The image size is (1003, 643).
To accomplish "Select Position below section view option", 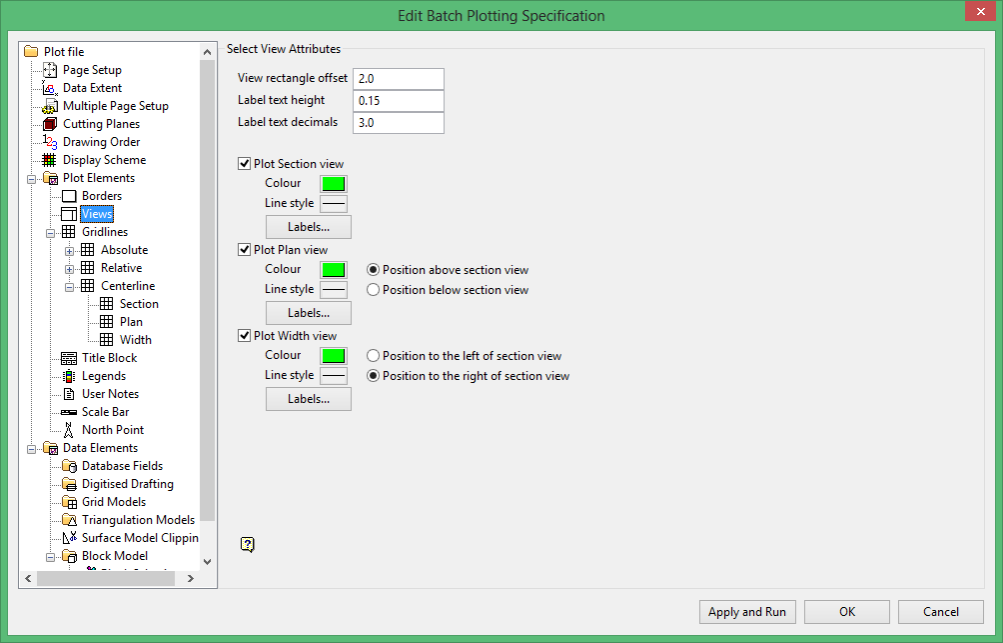I will 373,290.
